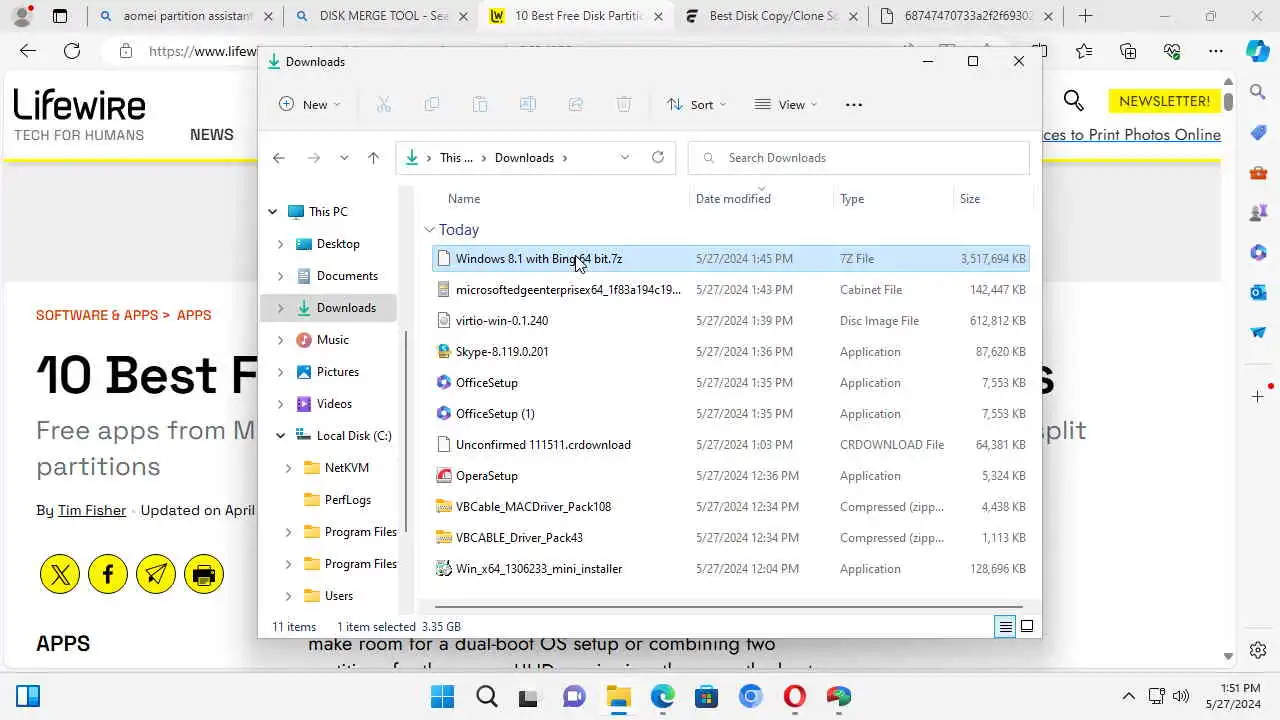Click the email/send share icon on Lifewire page

156,574
